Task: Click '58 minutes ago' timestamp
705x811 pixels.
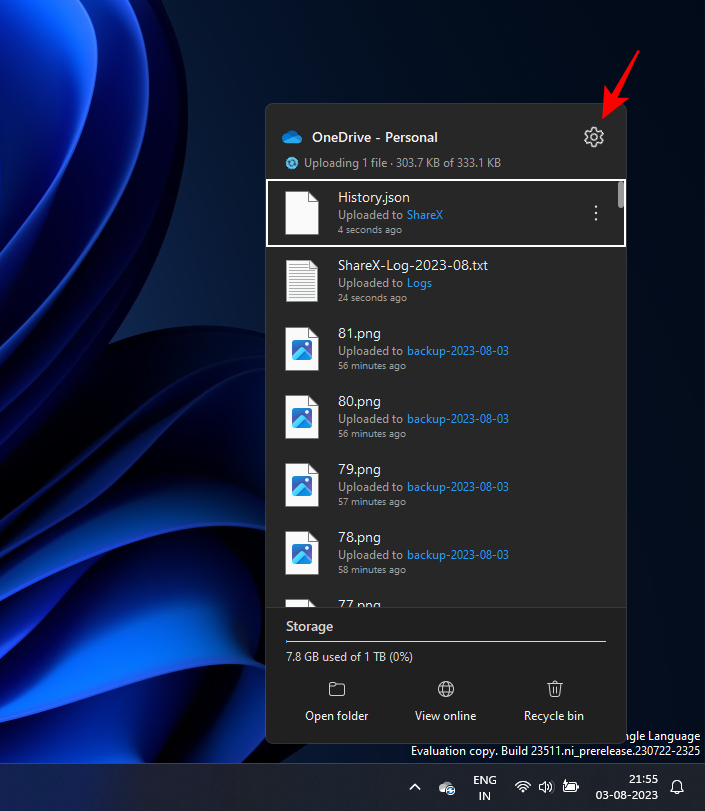Action: click(372, 570)
